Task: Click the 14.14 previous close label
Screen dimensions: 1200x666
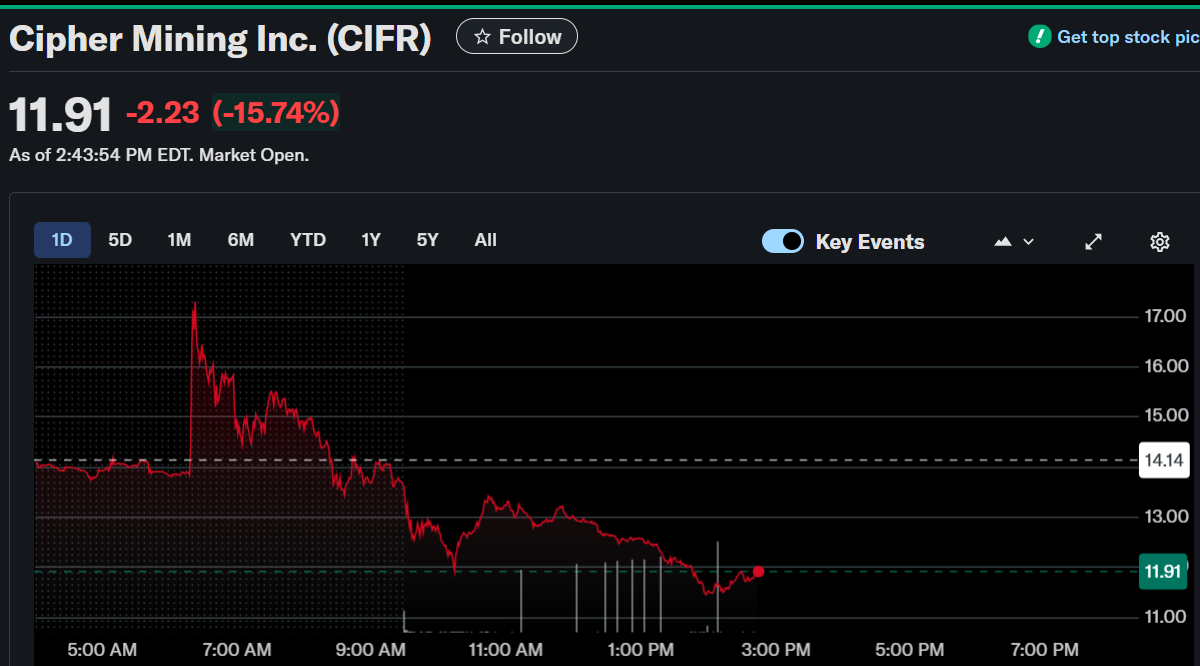Action: 1164,460
